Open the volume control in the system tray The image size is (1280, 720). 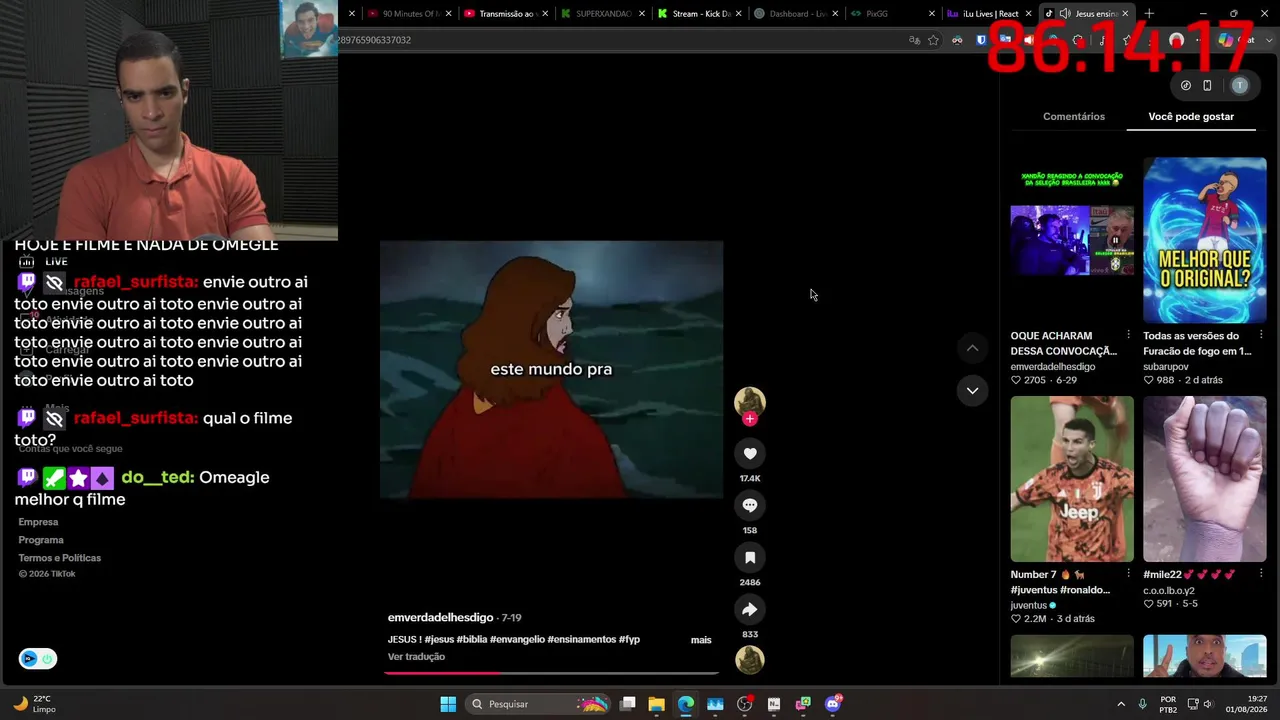(x=1208, y=704)
